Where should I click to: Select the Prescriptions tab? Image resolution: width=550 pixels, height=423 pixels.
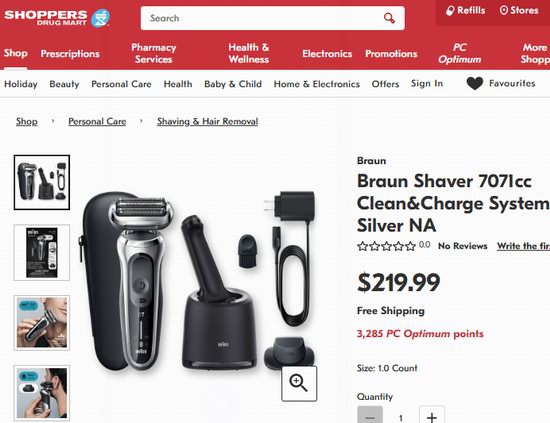(70, 54)
